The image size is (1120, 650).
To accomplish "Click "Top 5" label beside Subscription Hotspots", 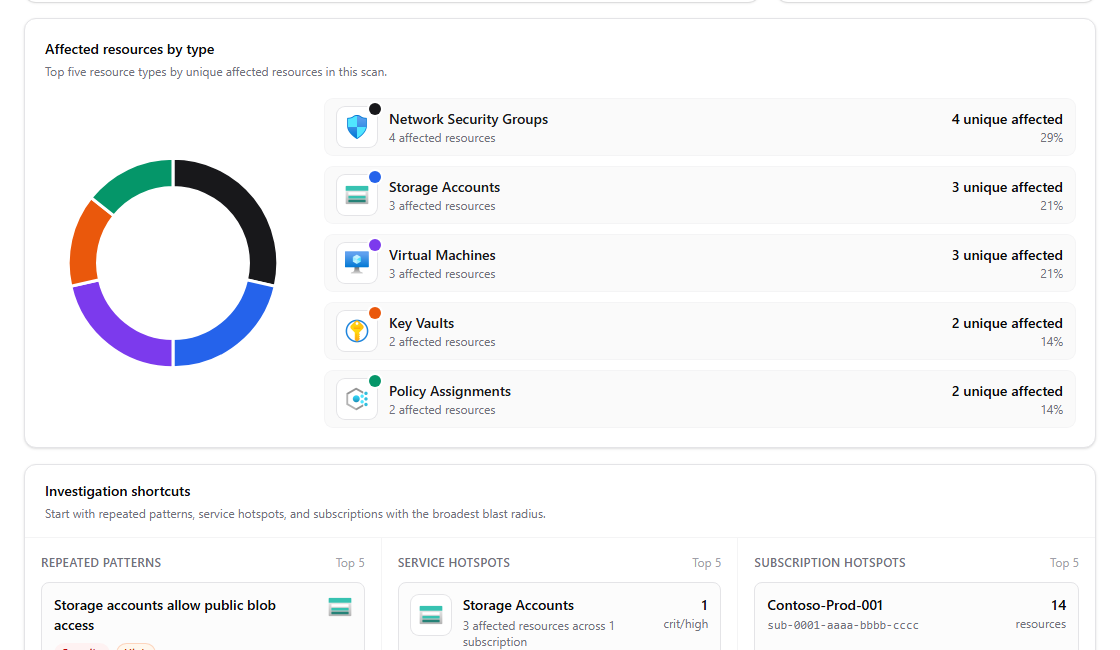I will coord(1064,563).
